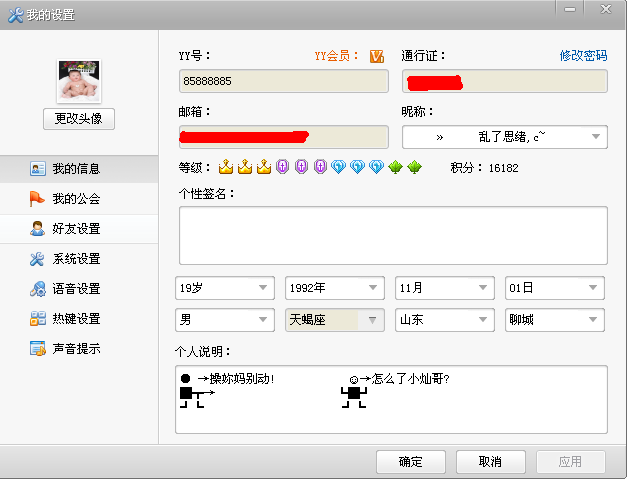The height and width of the screenshot is (479, 627).
Task: Expand the 昵称 nickname dropdown
Action: coord(596,137)
